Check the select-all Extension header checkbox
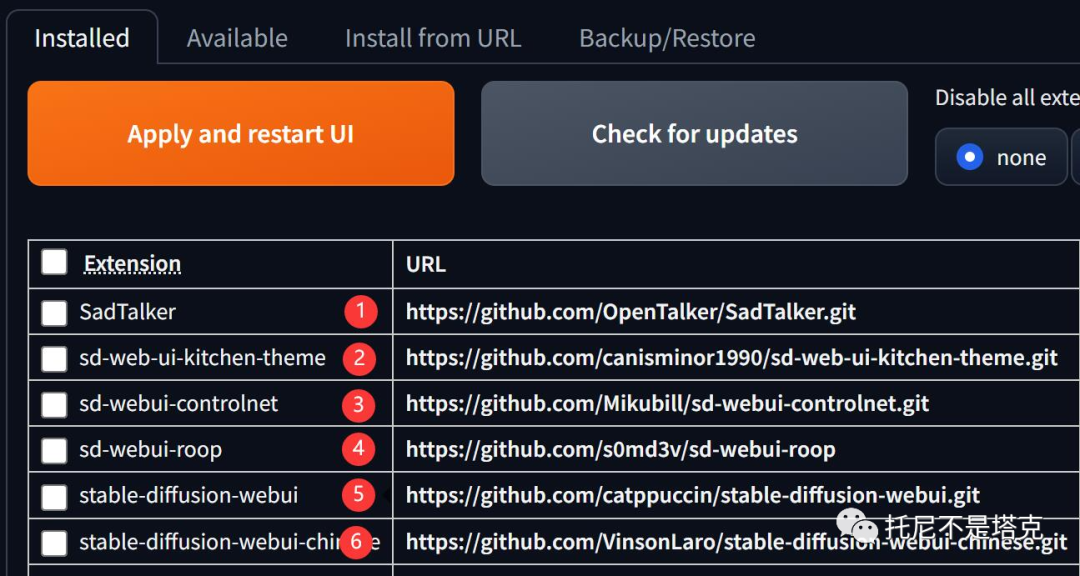 [x=54, y=263]
